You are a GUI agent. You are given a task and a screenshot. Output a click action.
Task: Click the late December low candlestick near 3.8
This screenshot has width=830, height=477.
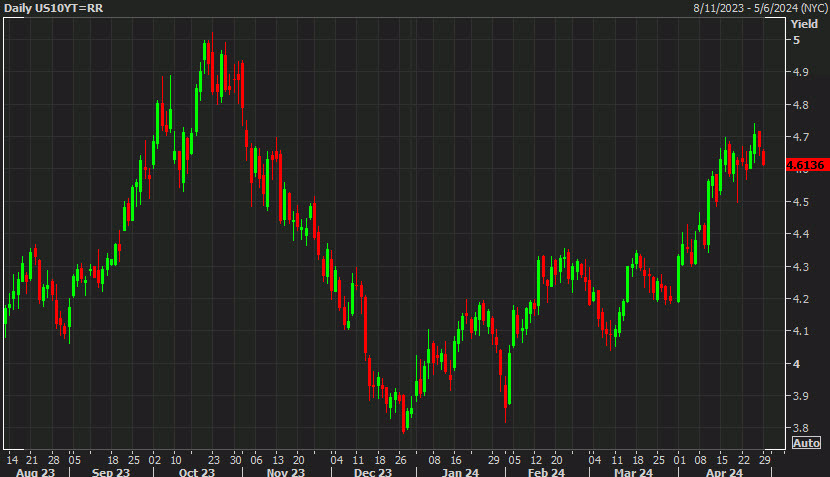click(x=403, y=414)
